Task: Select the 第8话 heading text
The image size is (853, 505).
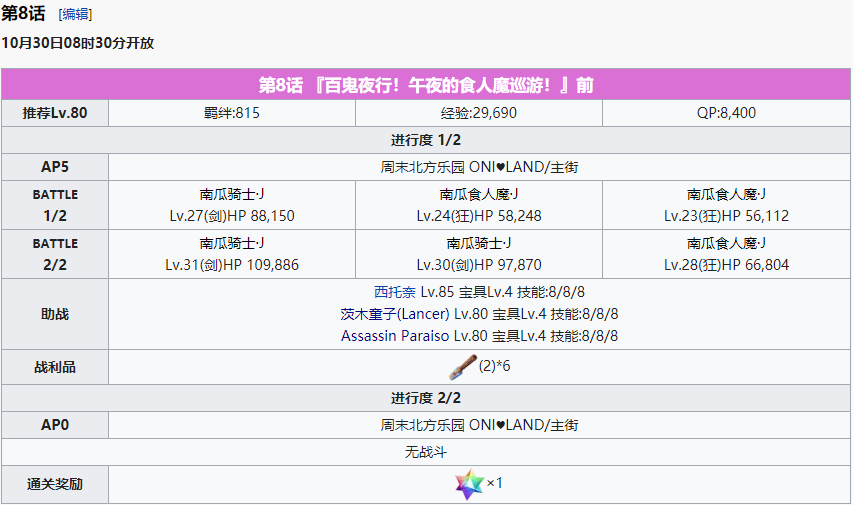Action: pyautogui.click(x=23, y=14)
